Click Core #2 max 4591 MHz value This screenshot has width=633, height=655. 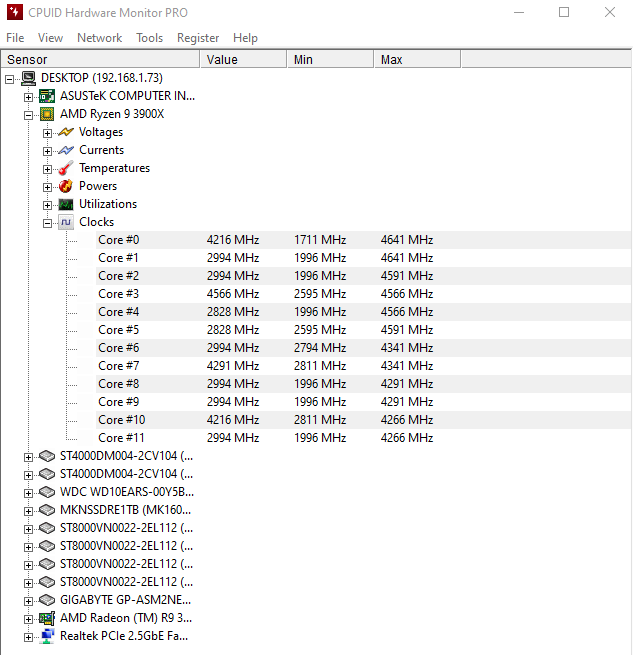[x=407, y=276]
